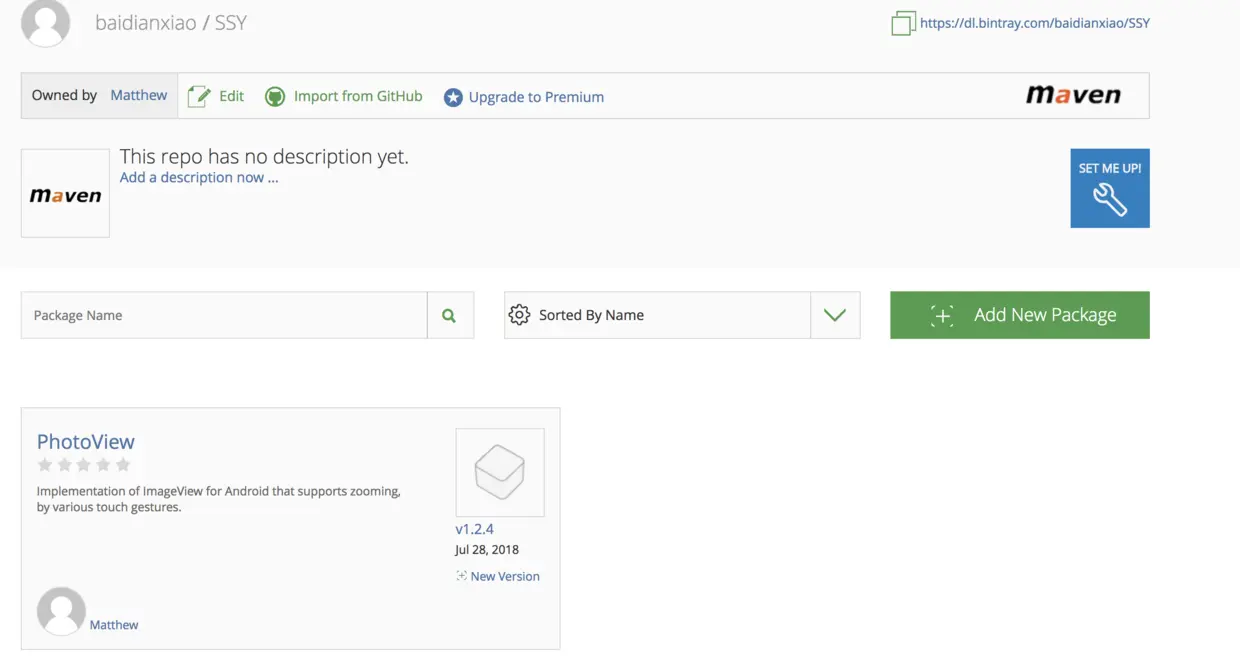Open version v1.2.4 link

pyautogui.click(x=475, y=529)
